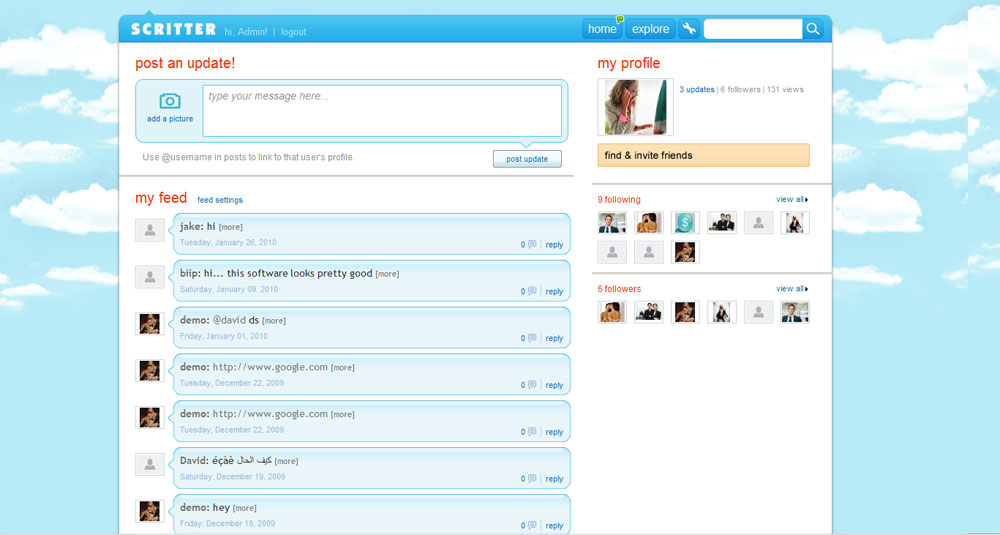Image resolution: width=1000 pixels, height=535 pixels.
Task: Expand view all for 9 following
Action: click(x=791, y=200)
